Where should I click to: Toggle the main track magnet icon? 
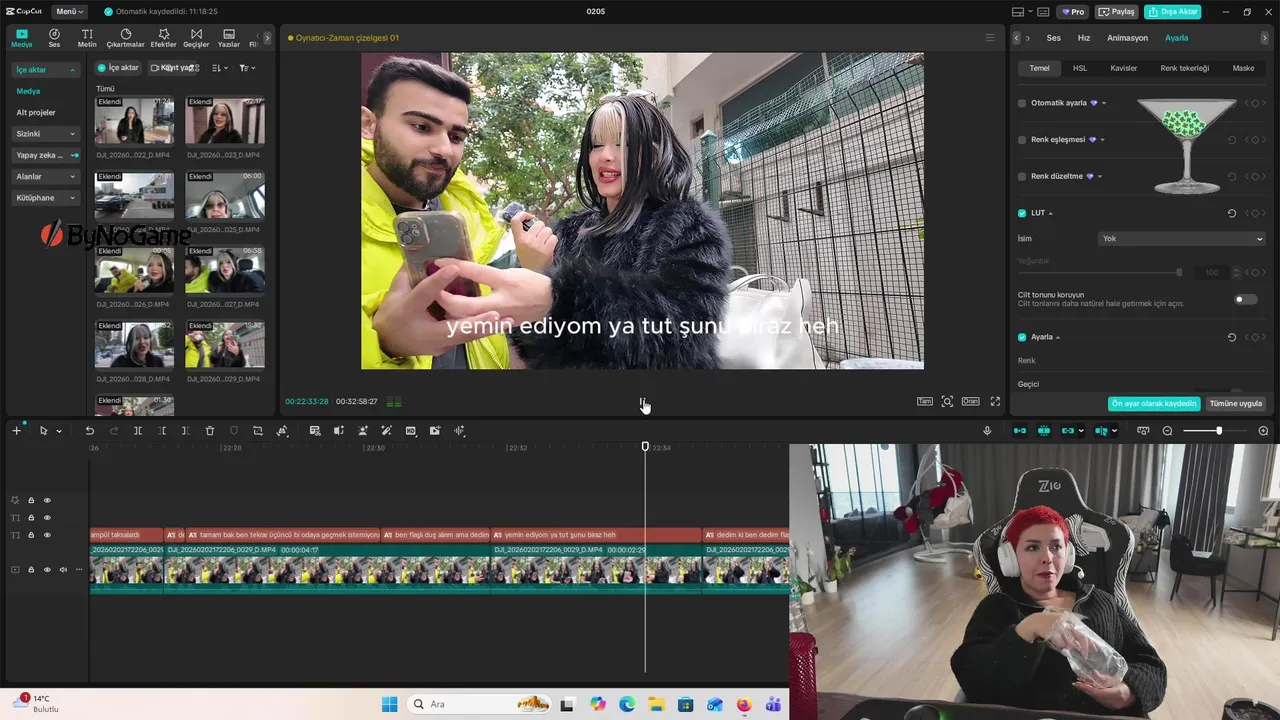point(1020,431)
